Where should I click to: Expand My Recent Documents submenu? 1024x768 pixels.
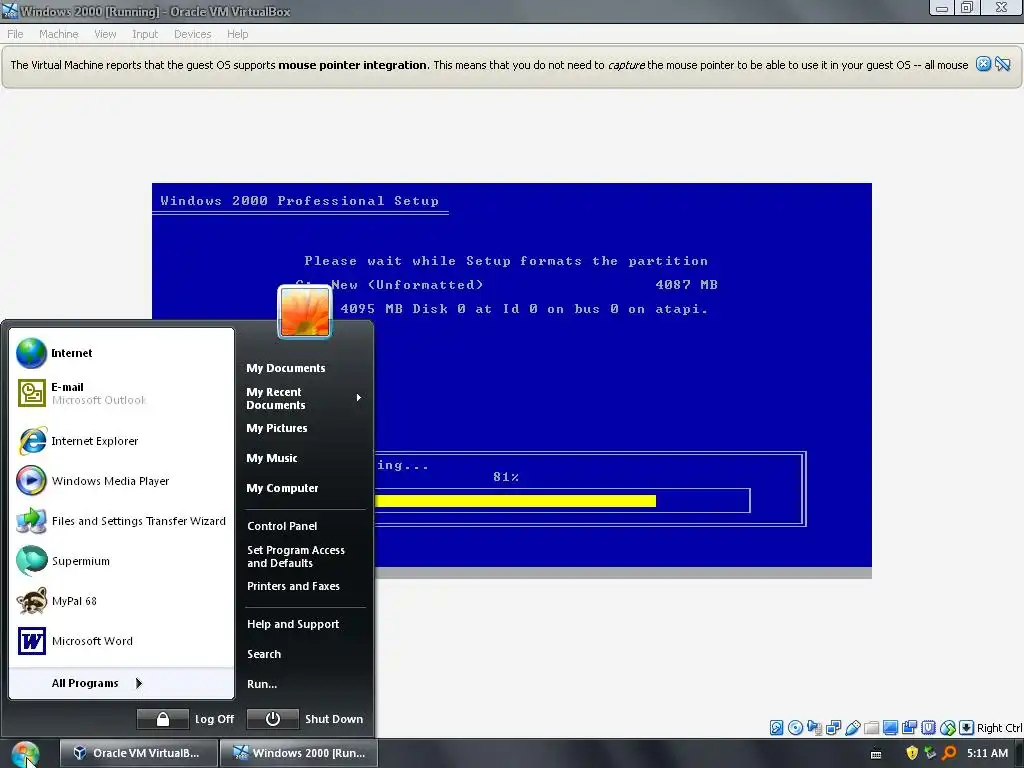pyautogui.click(x=304, y=398)
